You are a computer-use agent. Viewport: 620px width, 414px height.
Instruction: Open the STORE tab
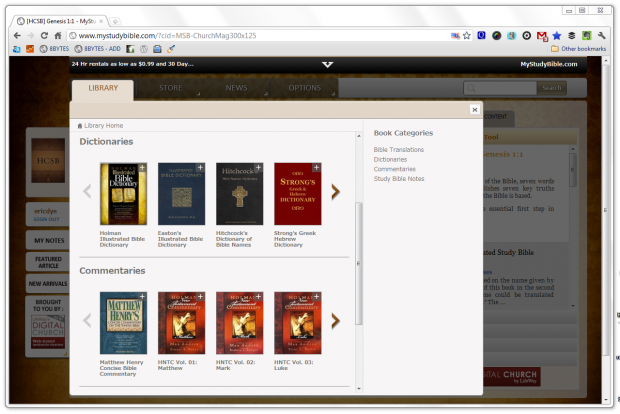pos(170,88)
